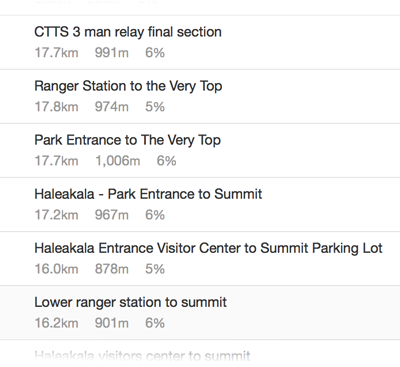Click the 991m elevation value
The width and height of the screenshot is (400, 367).
112,53
